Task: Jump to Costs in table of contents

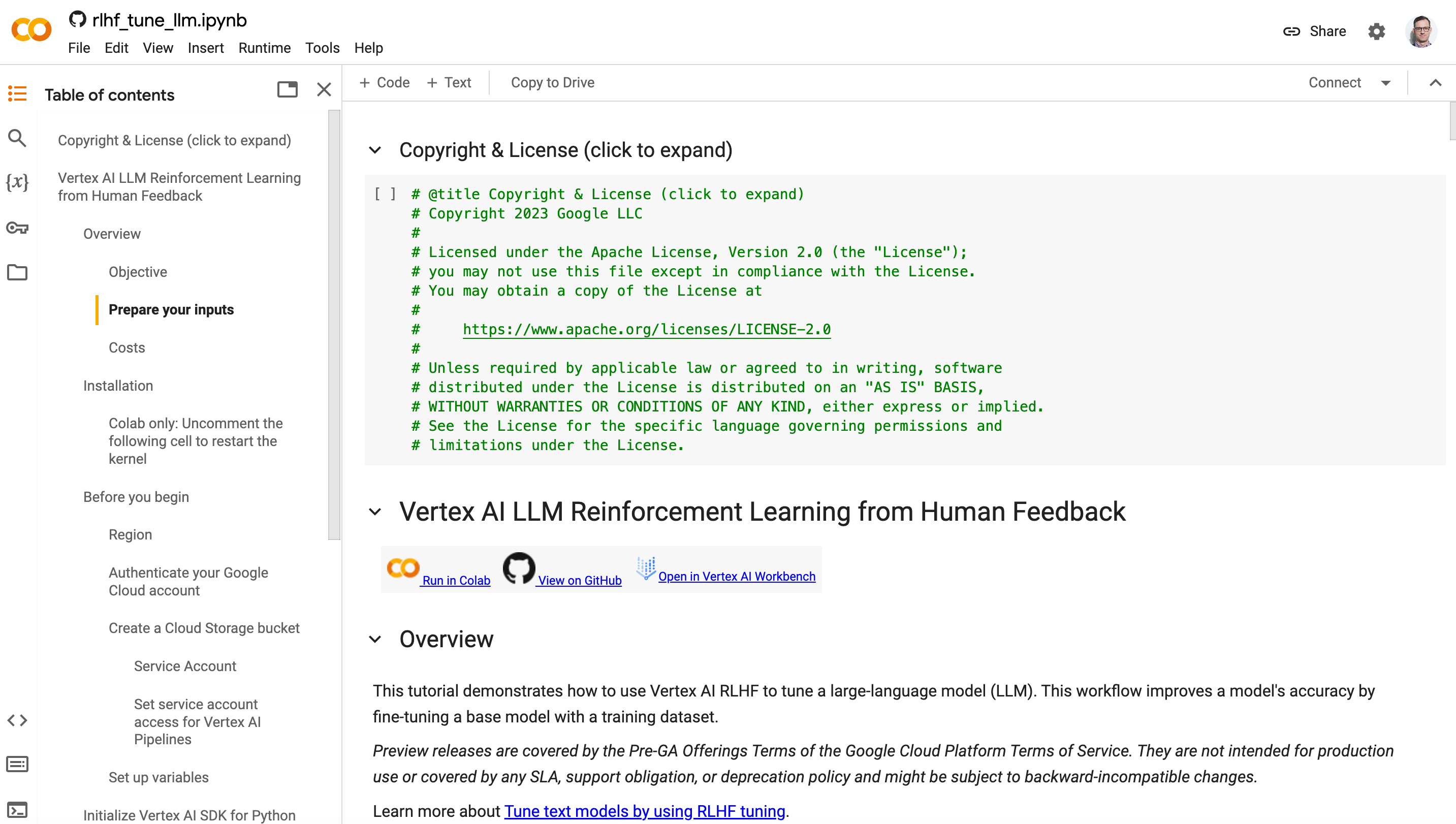Action: pyautogui.click(x=127, y=347)
